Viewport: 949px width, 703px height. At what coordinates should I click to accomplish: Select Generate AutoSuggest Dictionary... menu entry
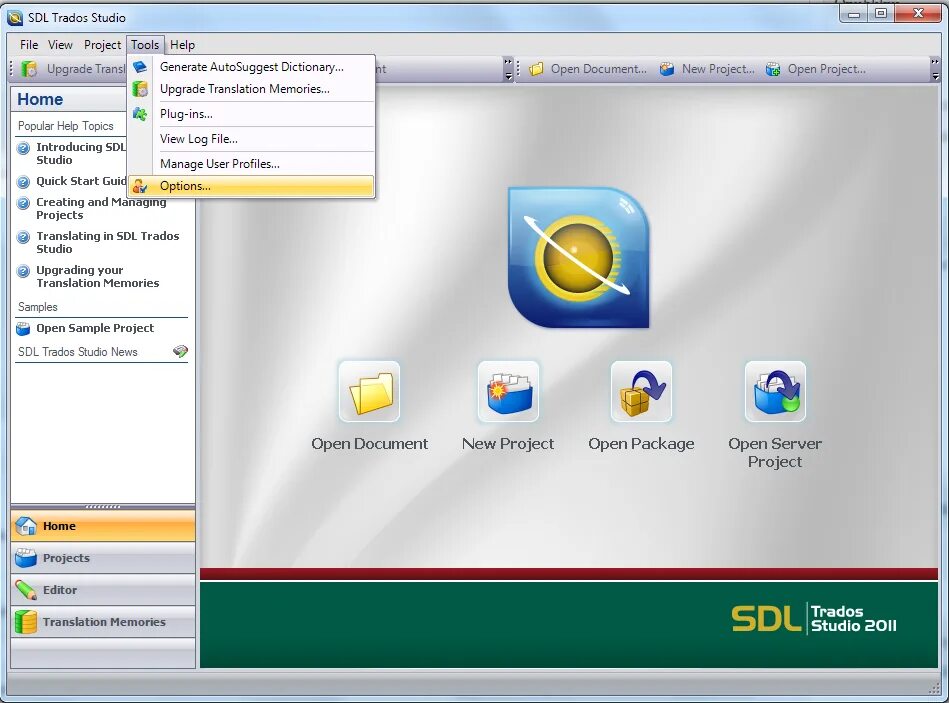(x=252, y=67)
